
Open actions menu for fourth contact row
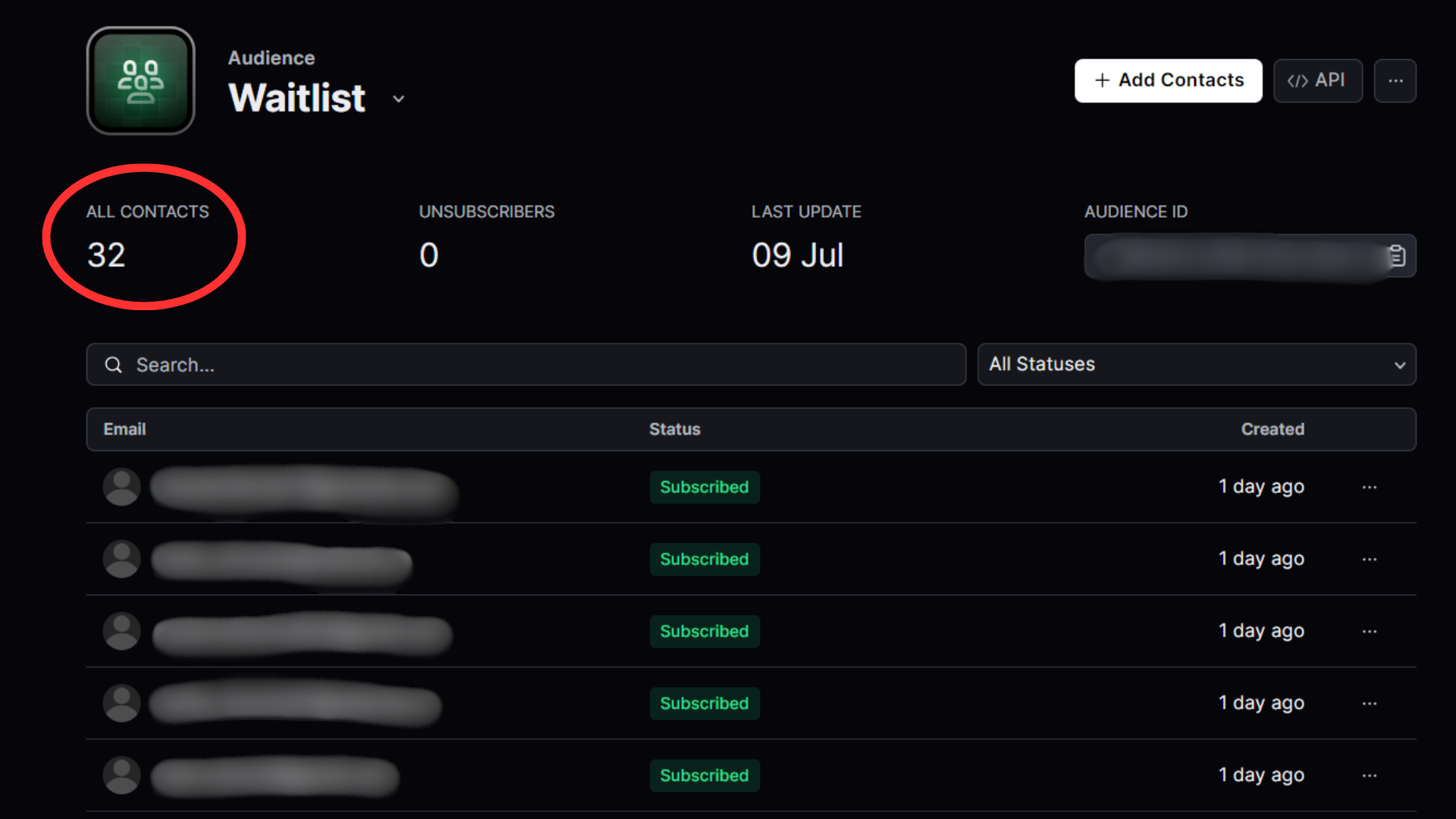(x=1369, y=703)
